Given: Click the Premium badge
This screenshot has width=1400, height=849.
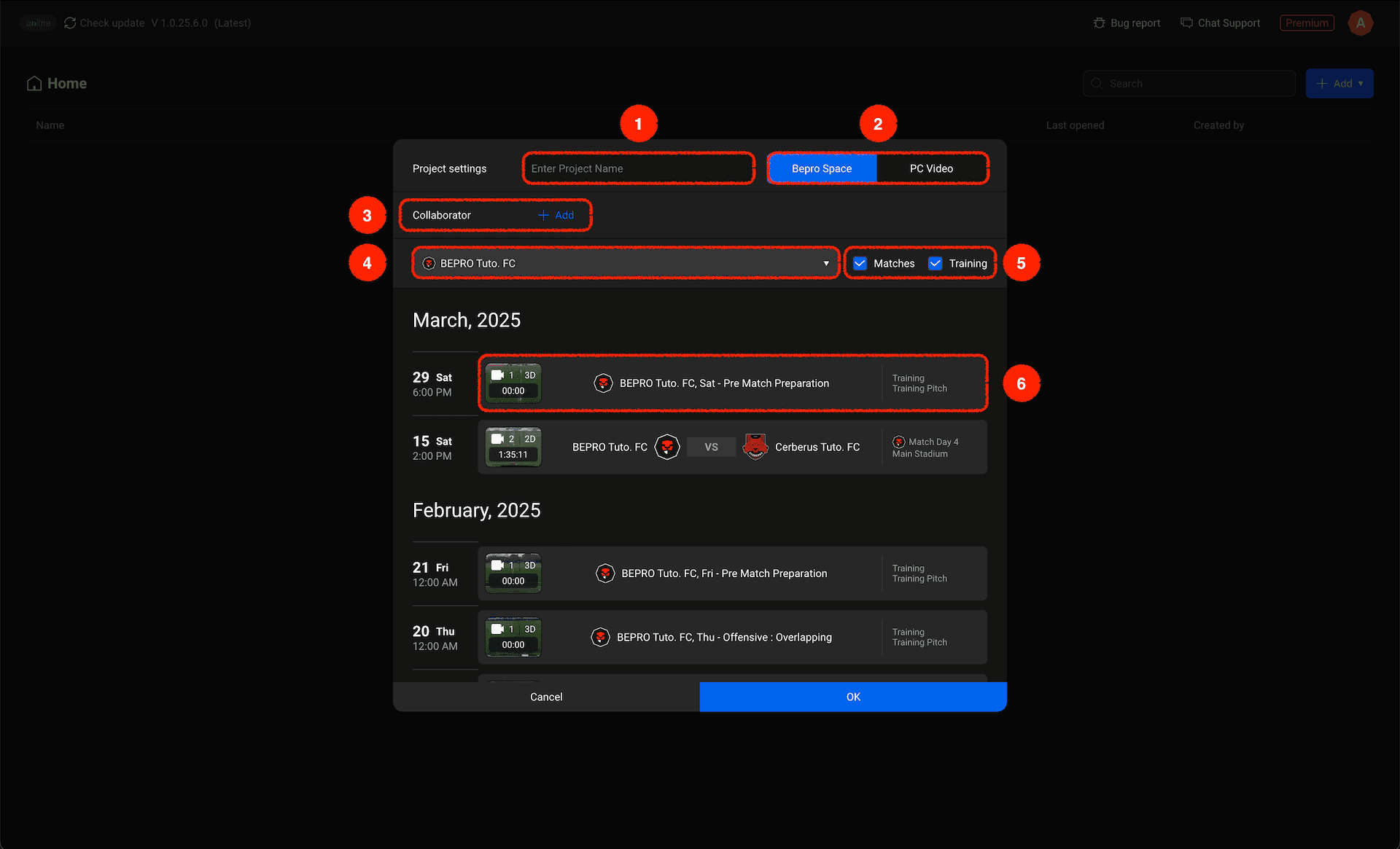Looking at the screenshot, I should pyautogui.click(x=1306, y=23).
